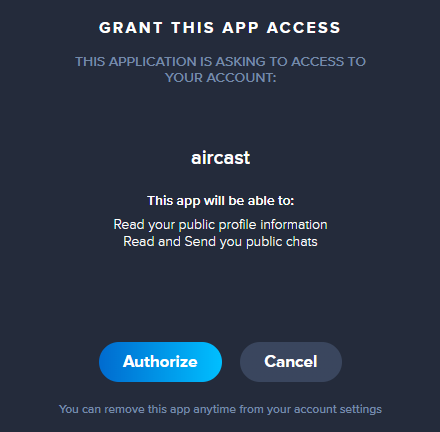The image size is (440, 432).
Task: Select the 'Read your public profile information' permission
Action: [x=220, y=225]
